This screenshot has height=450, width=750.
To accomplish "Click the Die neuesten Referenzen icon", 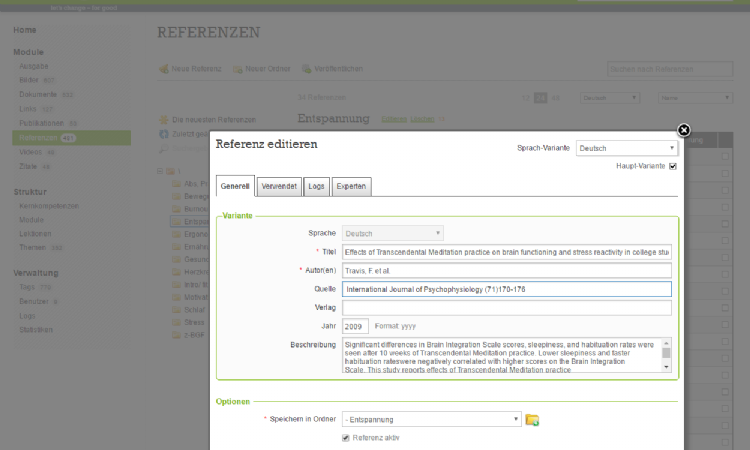I will coord(164,118).
